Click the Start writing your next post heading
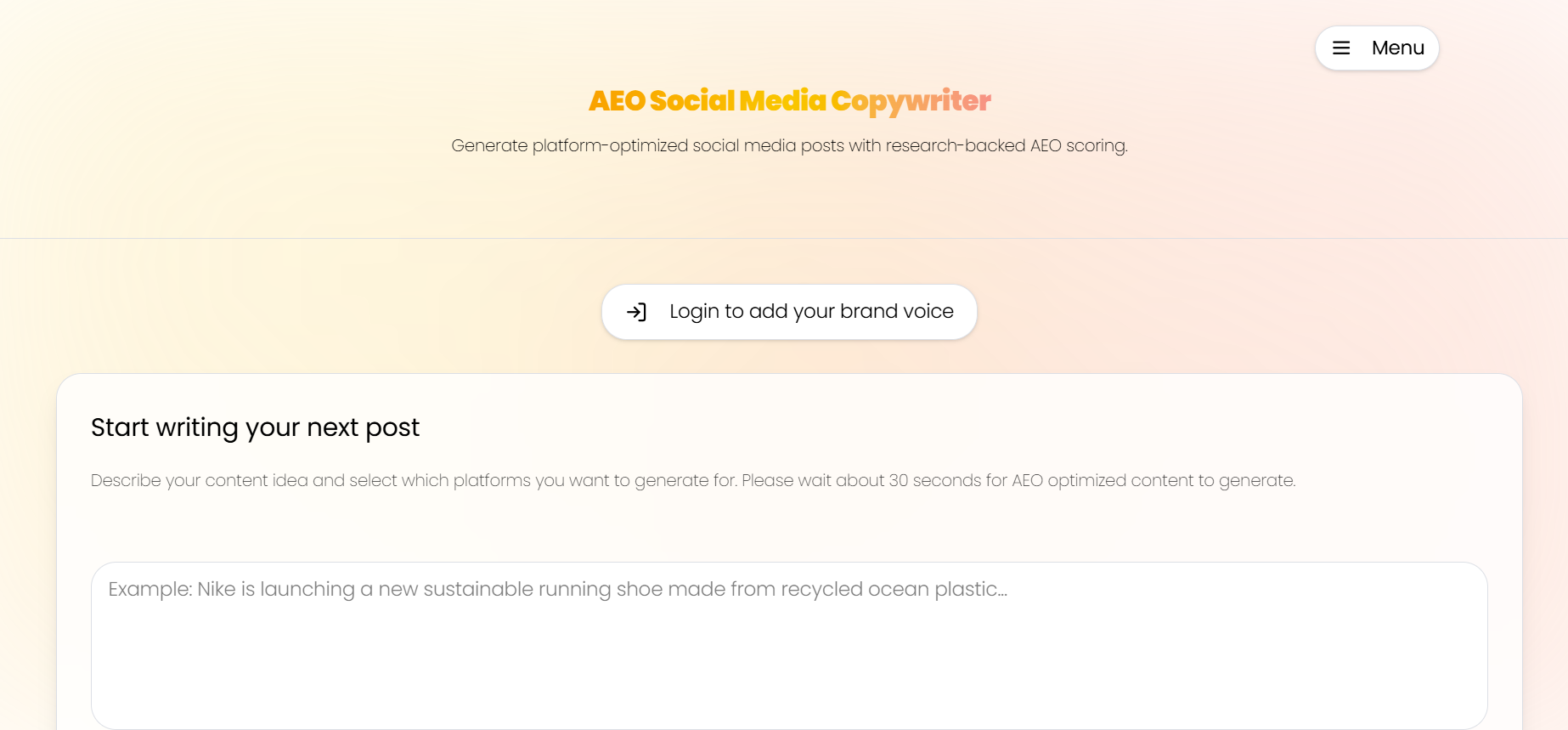 coord(255,427)
